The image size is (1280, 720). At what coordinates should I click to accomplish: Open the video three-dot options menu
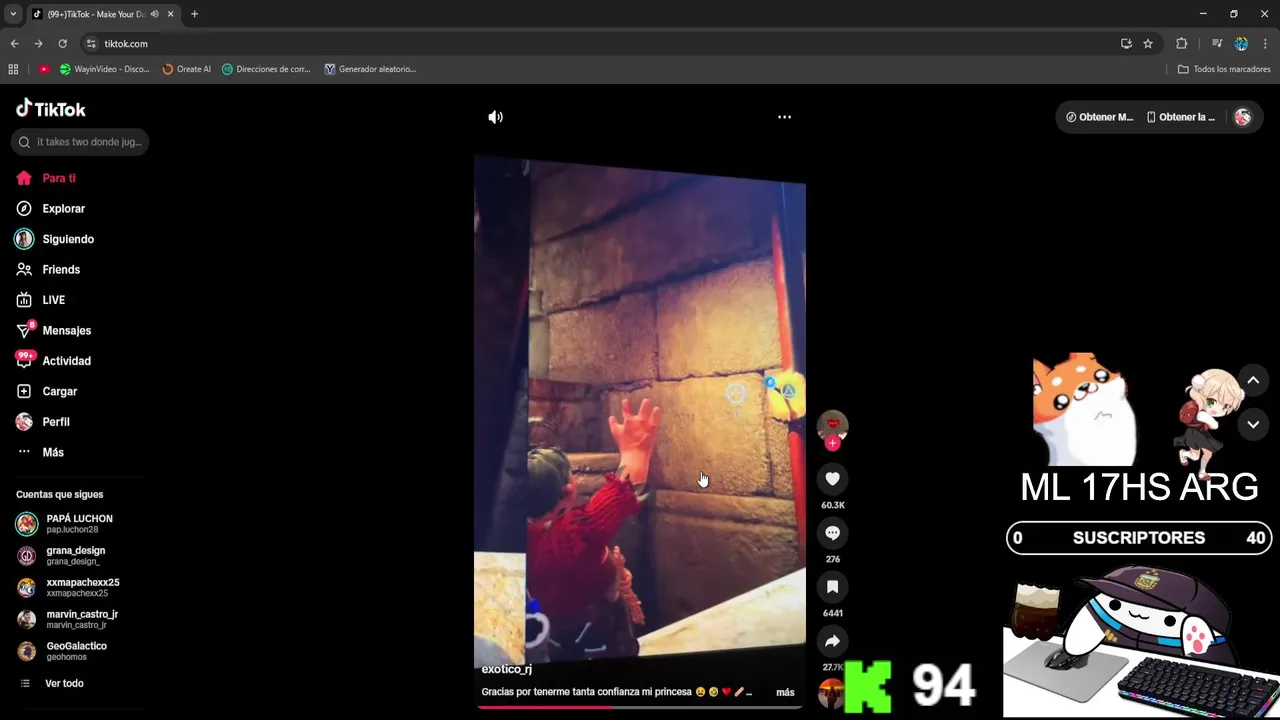click(785, 117)
